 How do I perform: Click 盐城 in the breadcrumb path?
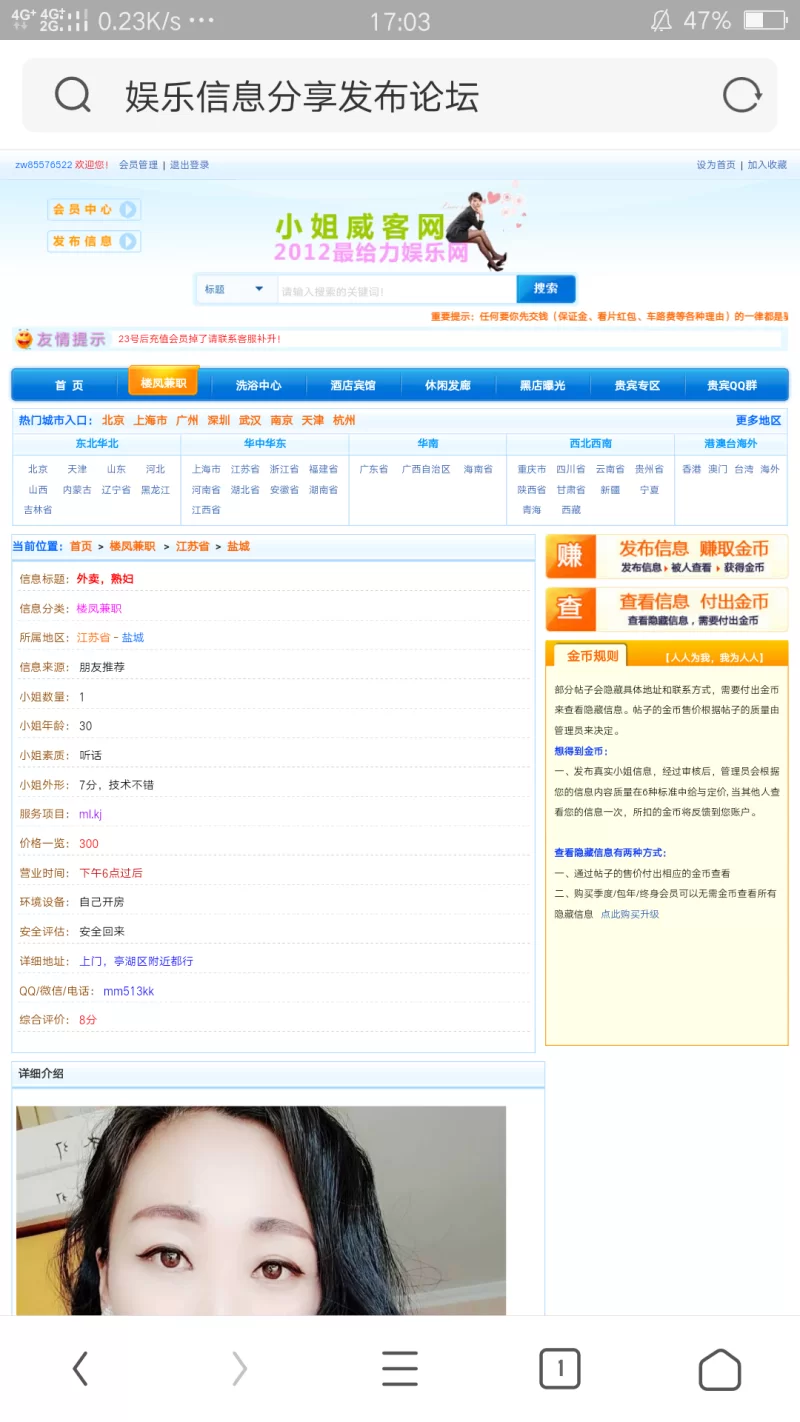[238, 546]
